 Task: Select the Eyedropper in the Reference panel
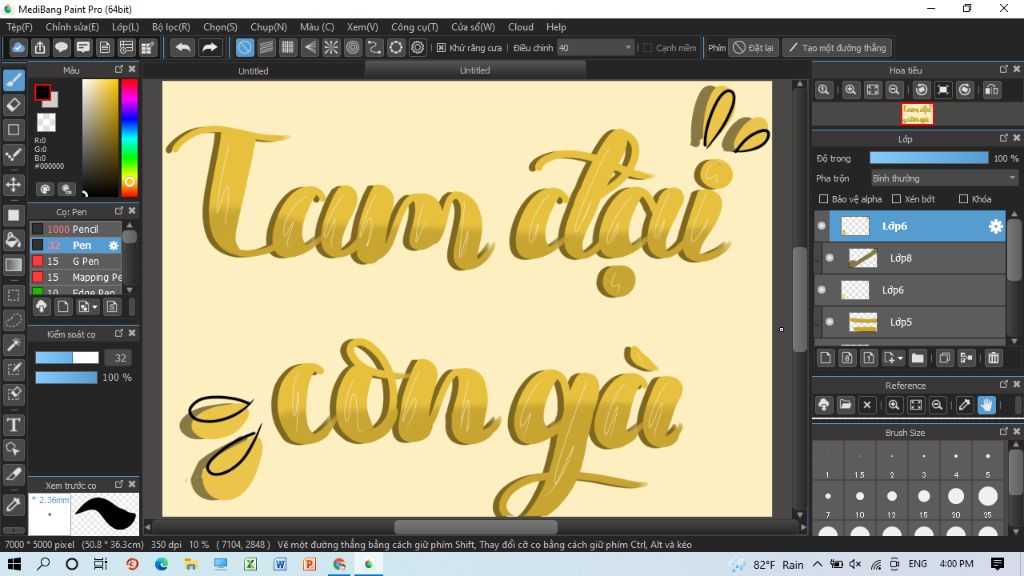pyautogui.click(x=963, y=404)
